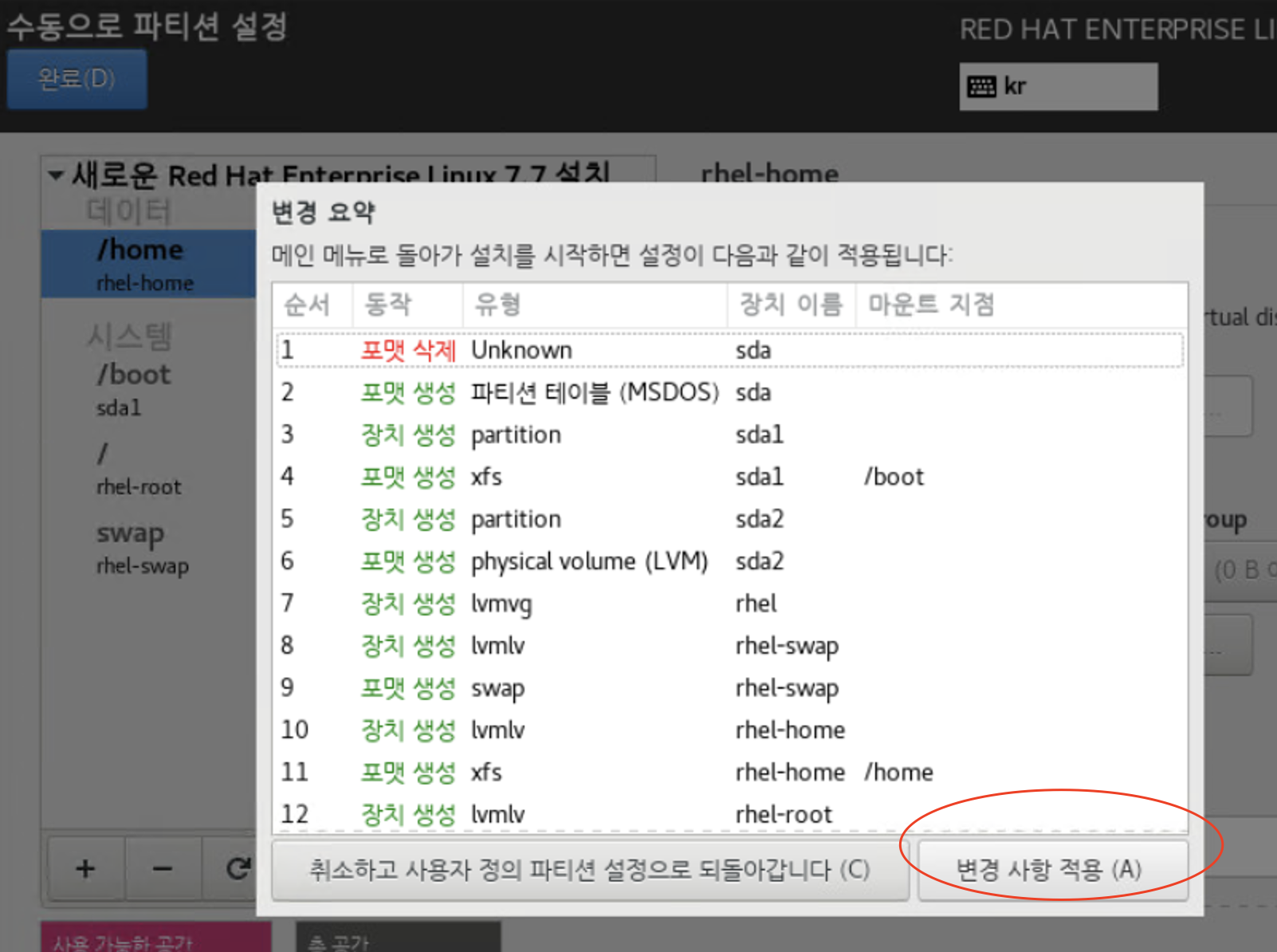1277x952 pixels.
Task: Select row 8 lvmlv rhel-swap
Action: [729, 646]
